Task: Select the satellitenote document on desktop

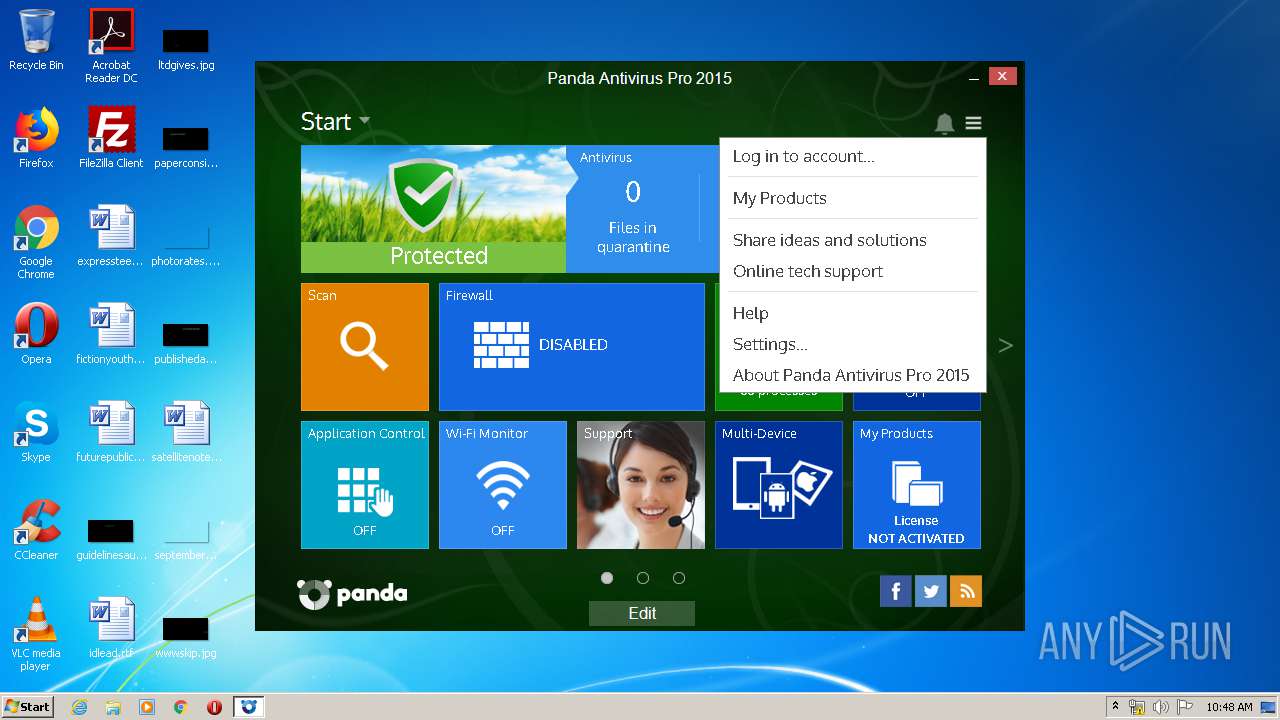Action: pyautogui.click(x=186, y=432)
